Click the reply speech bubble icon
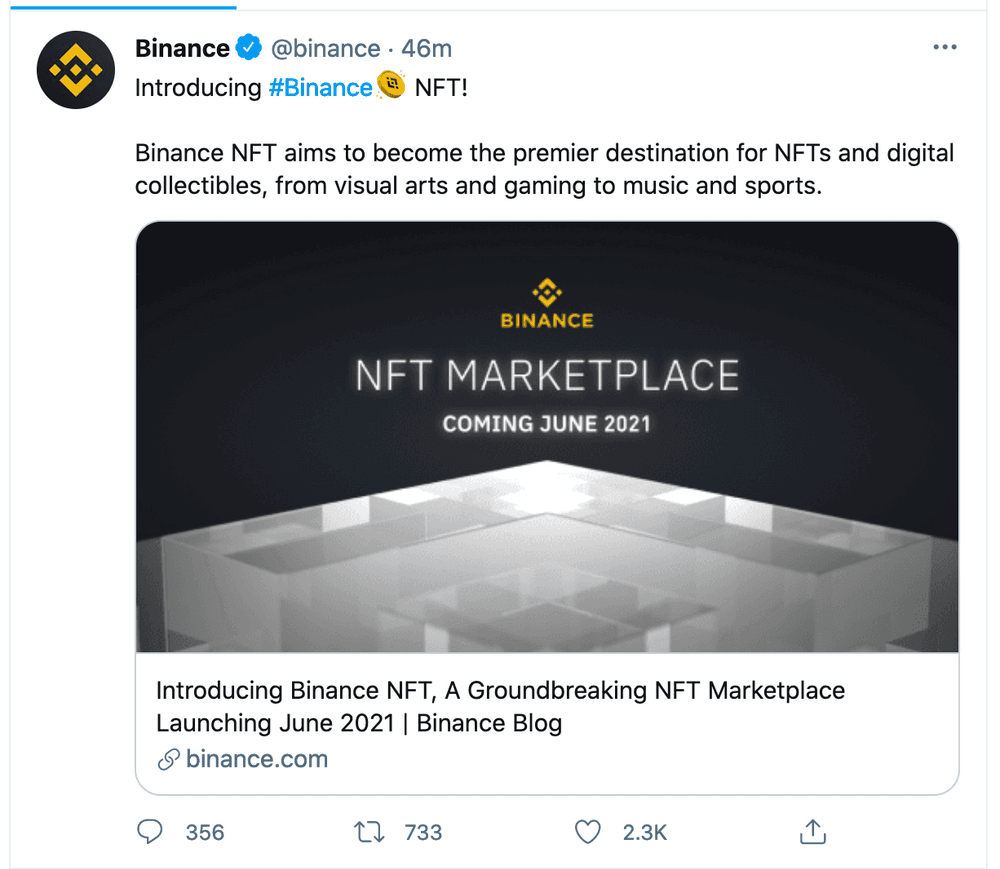Screen dimensions: 1000x869 tap(149, 831)
